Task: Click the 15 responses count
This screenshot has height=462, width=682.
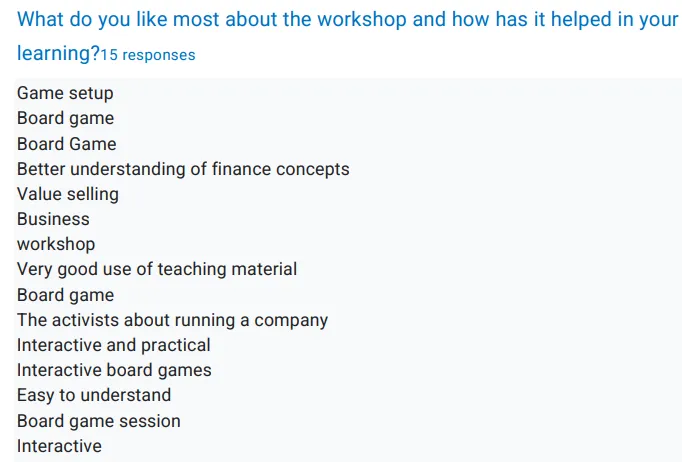Action: click(148, 55)
